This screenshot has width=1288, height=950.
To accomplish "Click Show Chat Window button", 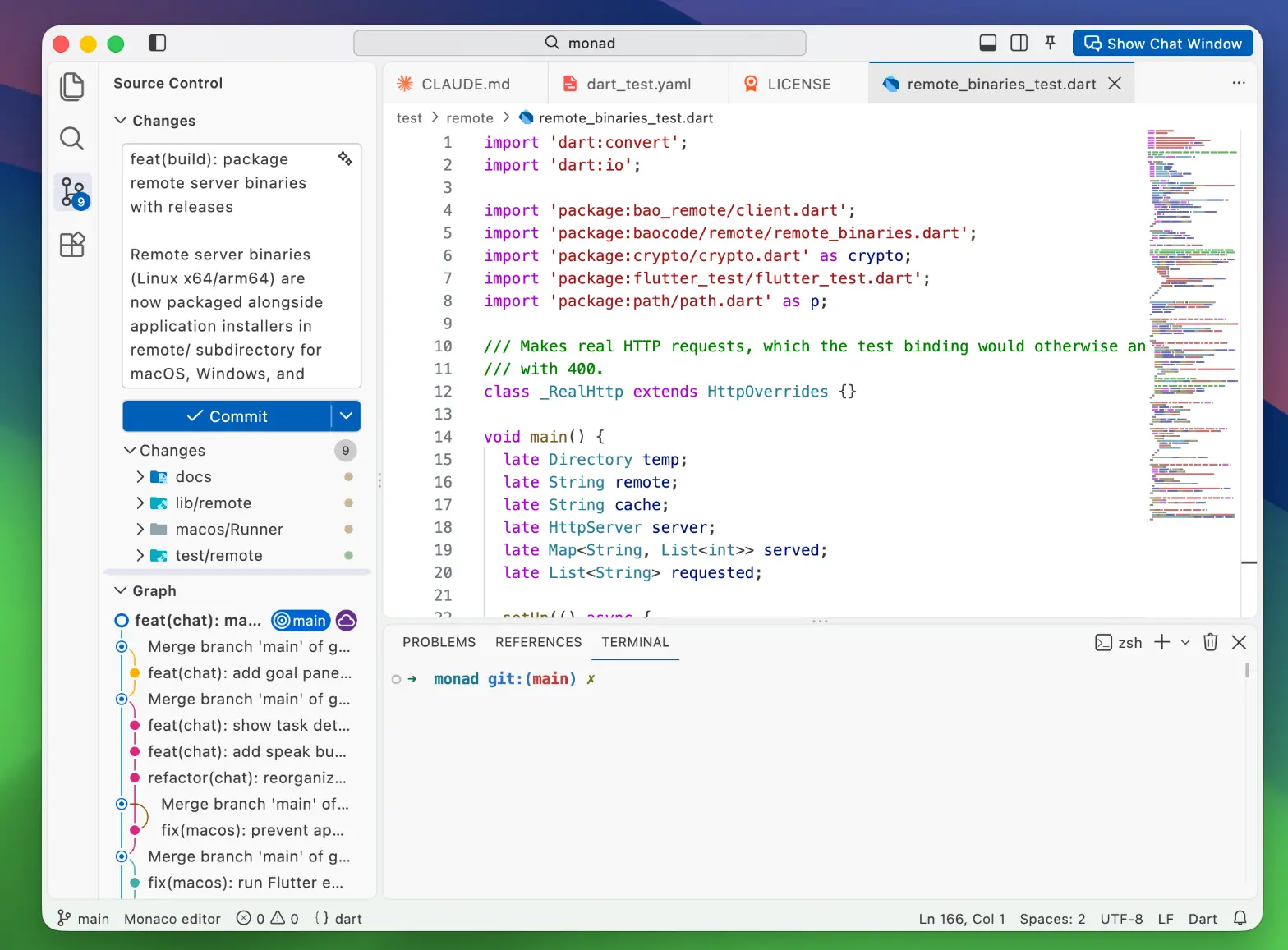I will (1163, 44).
